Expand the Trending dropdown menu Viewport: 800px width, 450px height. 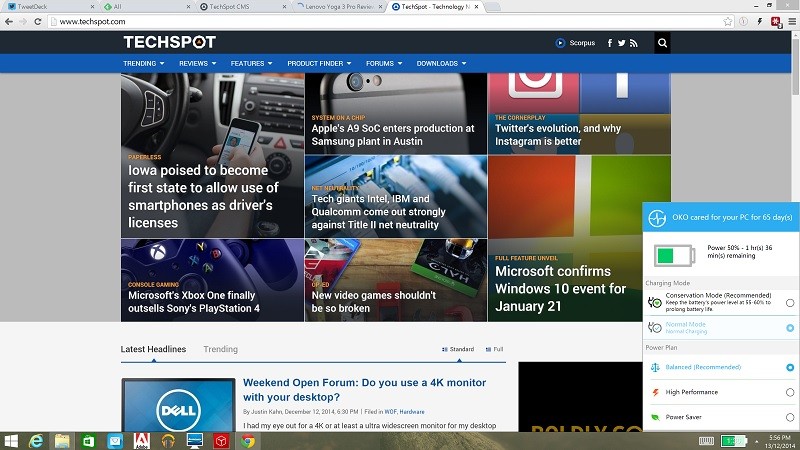tap(143, 63)
